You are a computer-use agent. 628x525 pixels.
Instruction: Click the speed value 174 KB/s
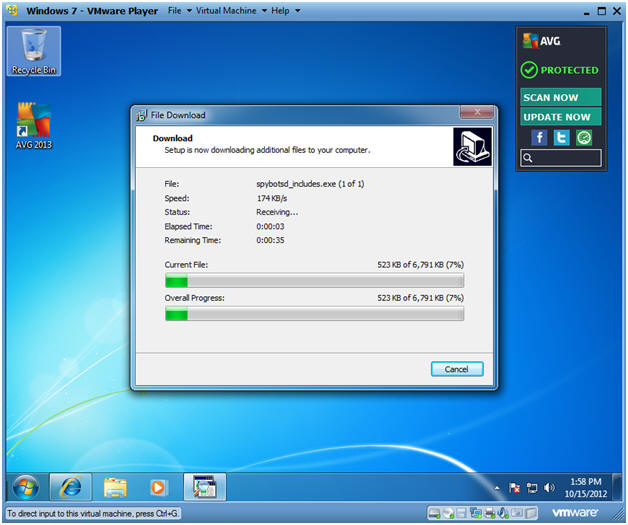[x=272, y=198]
